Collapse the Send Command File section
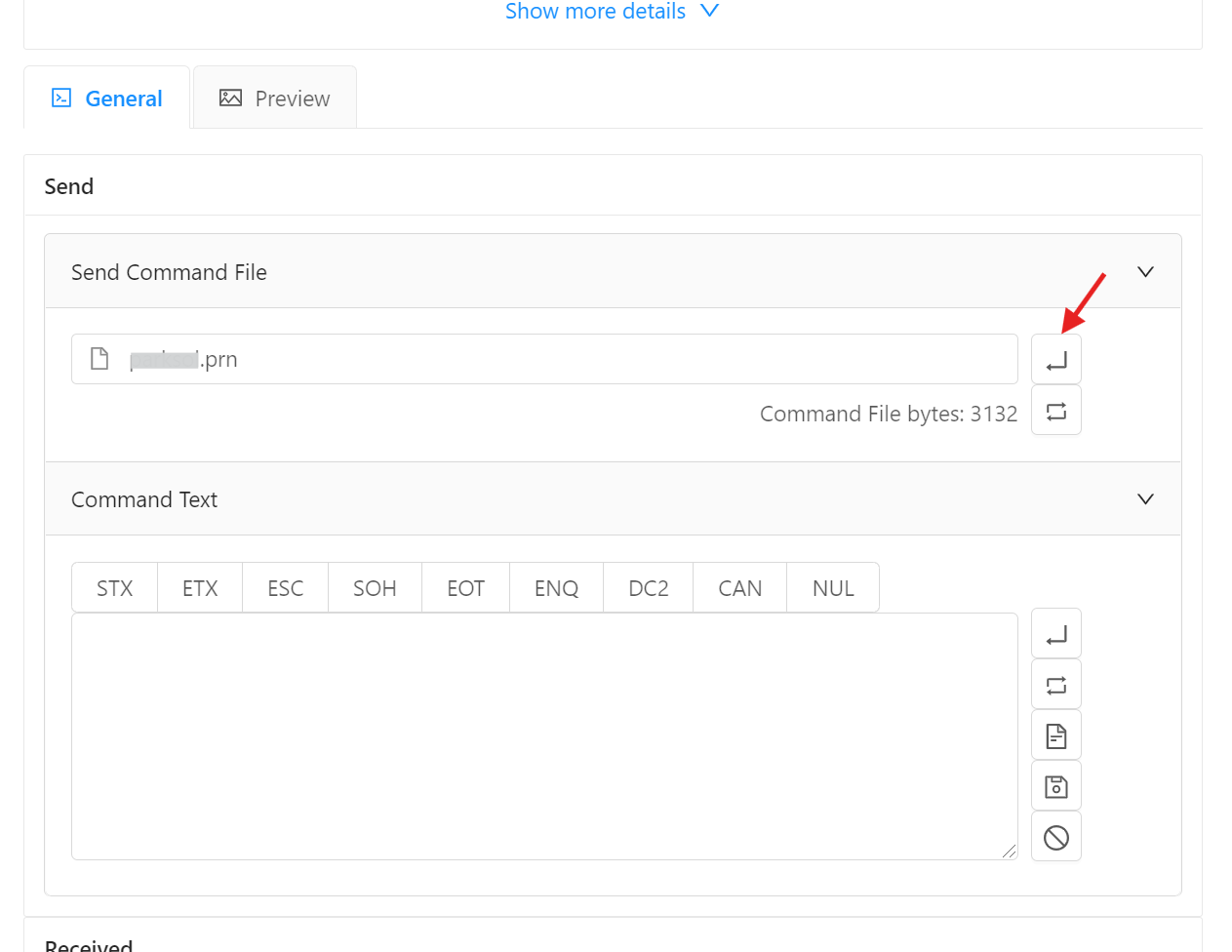 tap(1145, 272)
